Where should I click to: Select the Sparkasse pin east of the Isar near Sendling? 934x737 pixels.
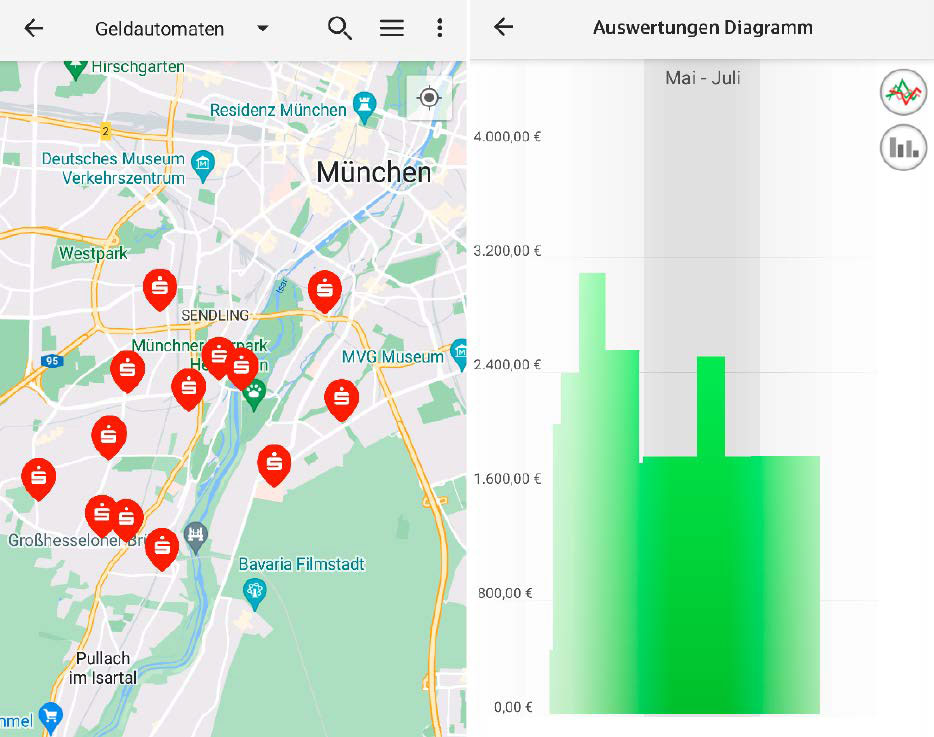coord(325,291)
